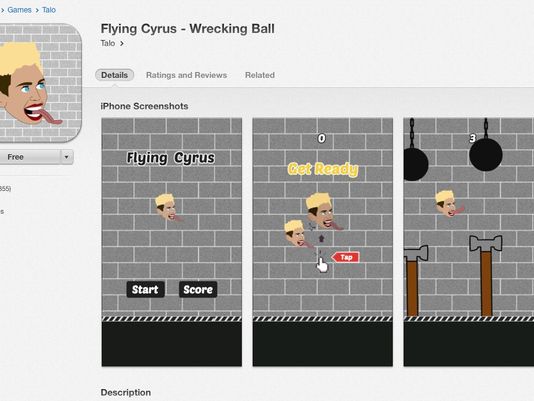Expand the Talo developer chevron under title
534x401 pixels.
(x=122, y=44)
